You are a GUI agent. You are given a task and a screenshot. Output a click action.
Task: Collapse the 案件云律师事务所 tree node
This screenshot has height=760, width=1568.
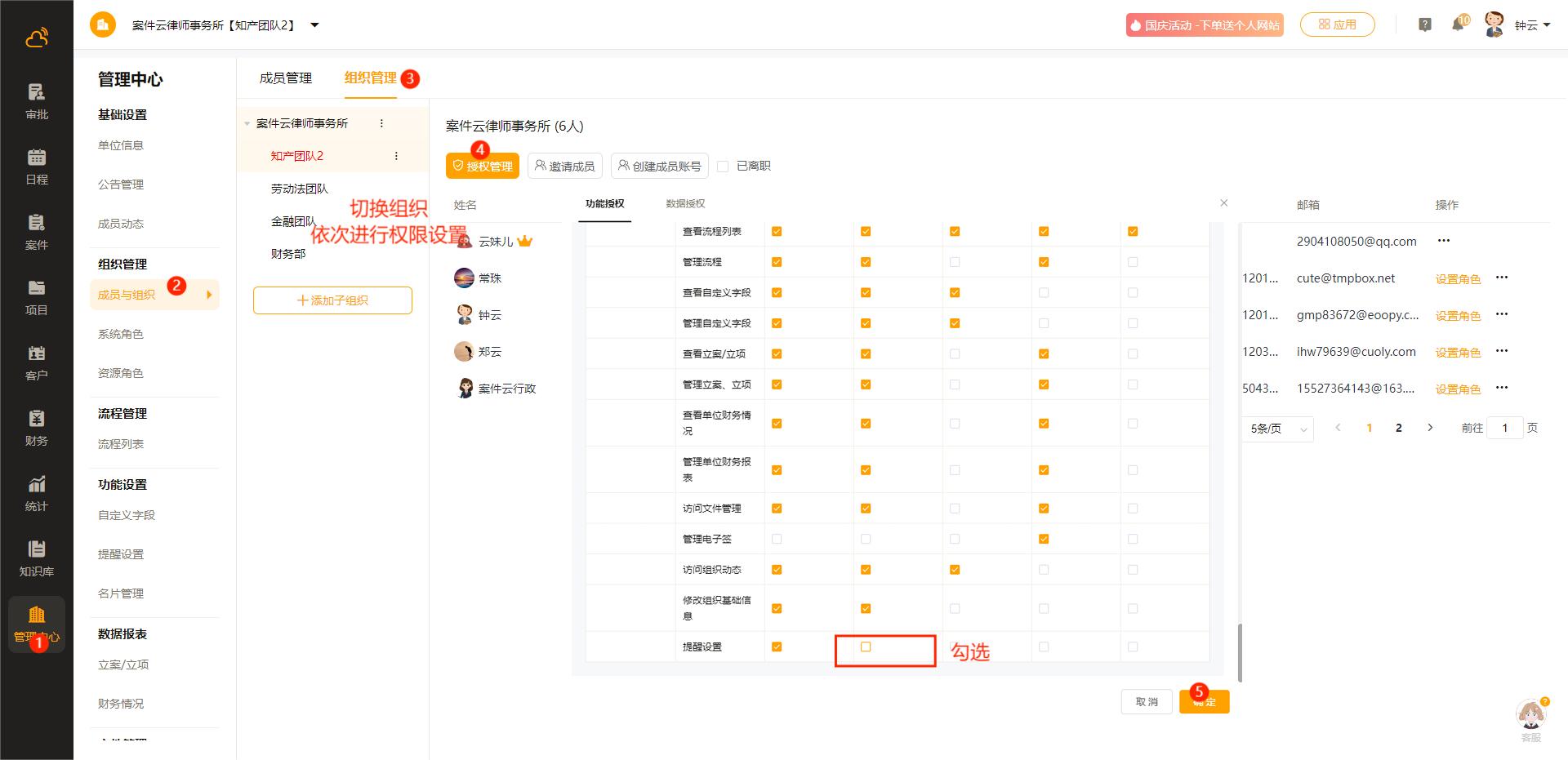247,124
